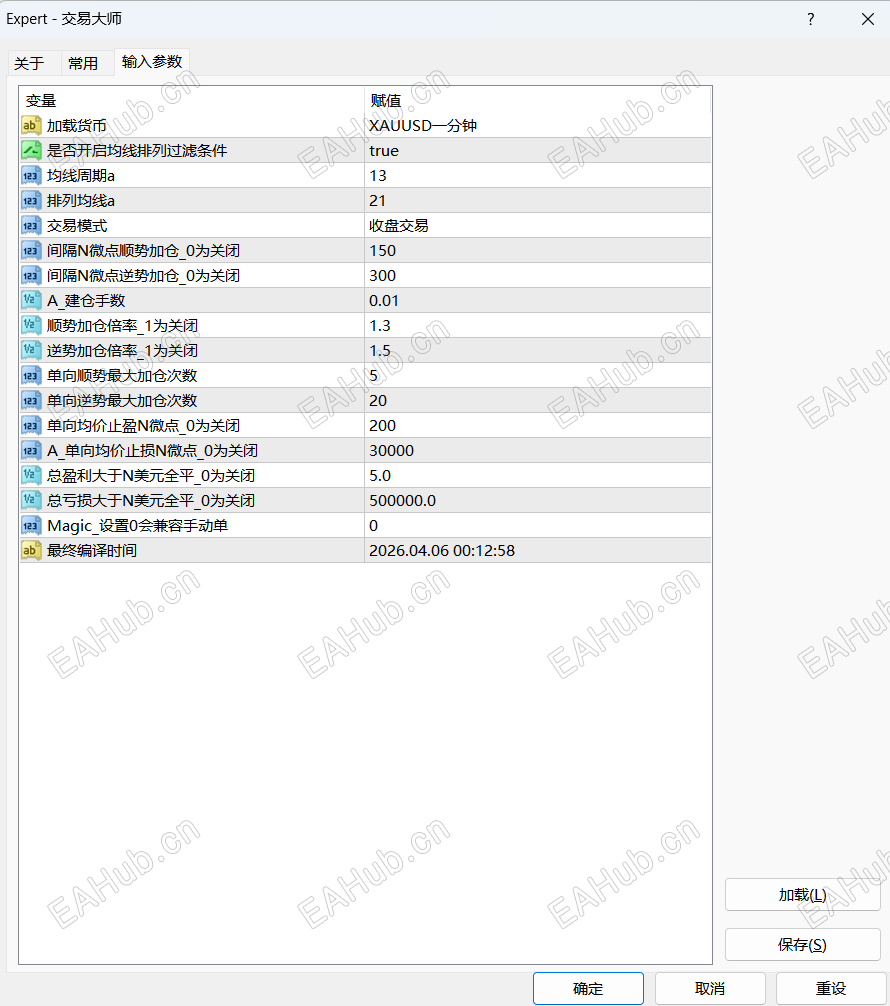Click the 保存(S) button
This screenshot has height=1006, width=890.
point(802,944)
